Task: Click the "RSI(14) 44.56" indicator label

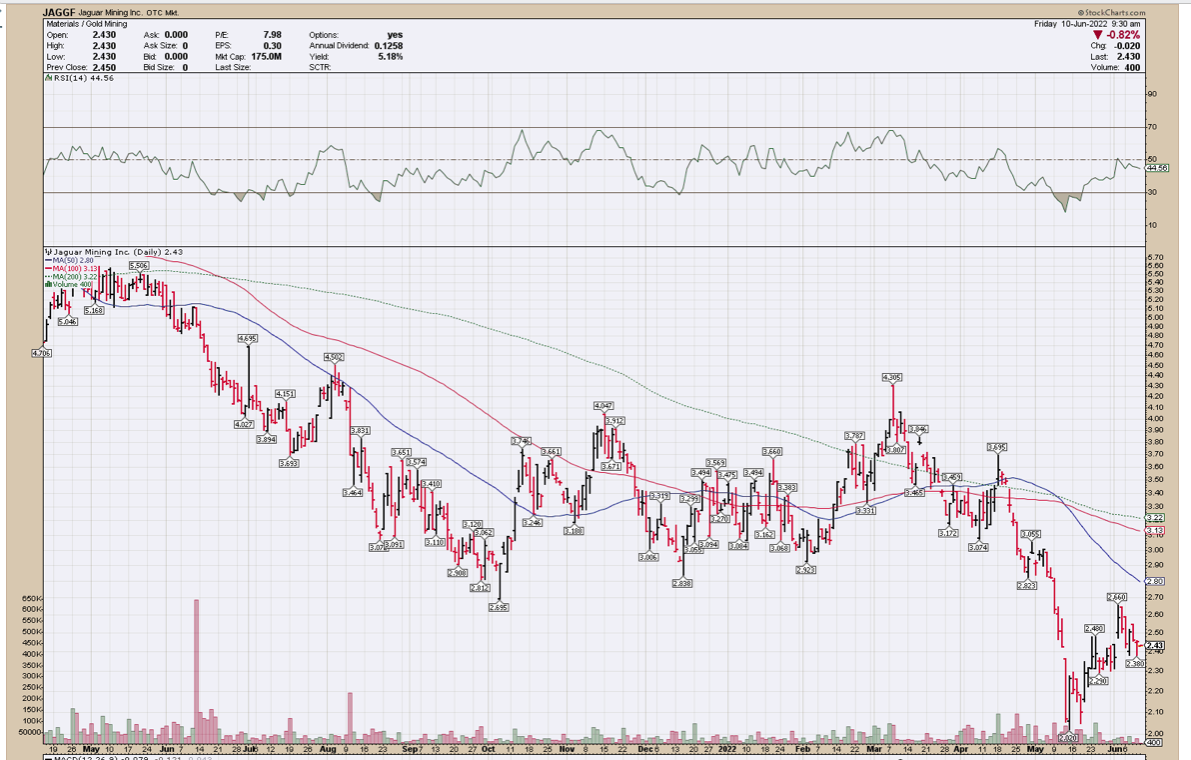Action: point(84,77)
